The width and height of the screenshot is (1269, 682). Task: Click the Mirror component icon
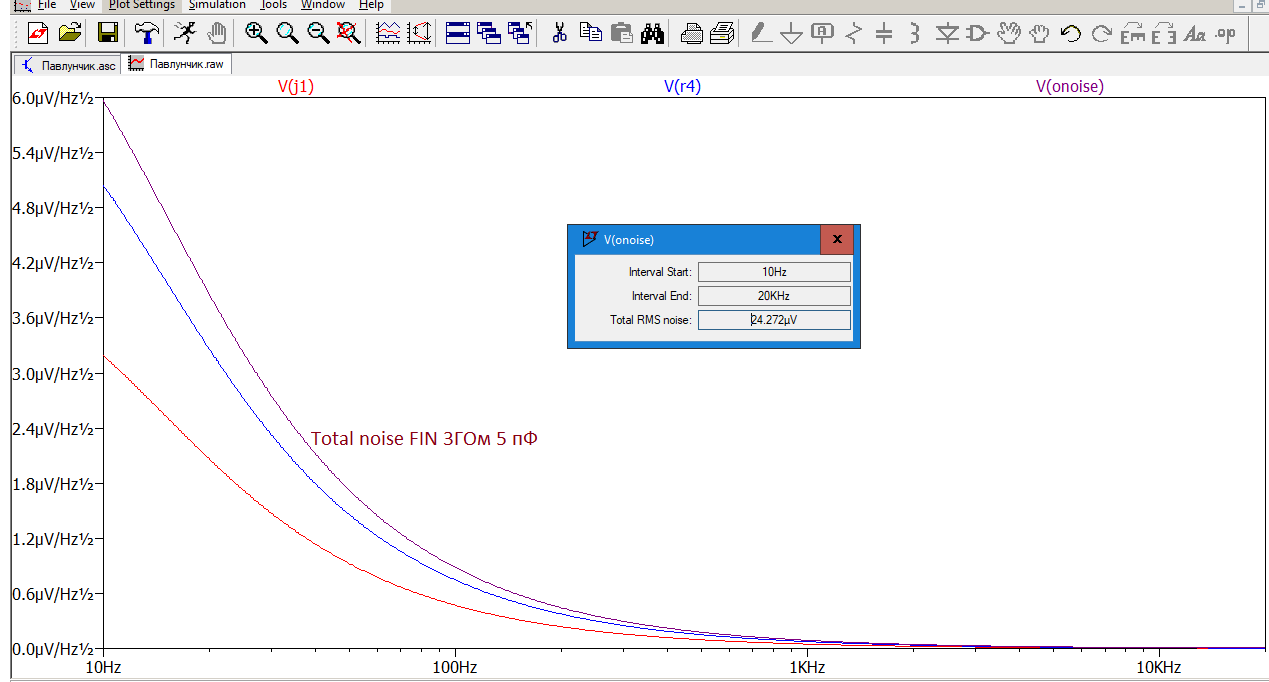pyautogui.click(x=1163, y=33)
